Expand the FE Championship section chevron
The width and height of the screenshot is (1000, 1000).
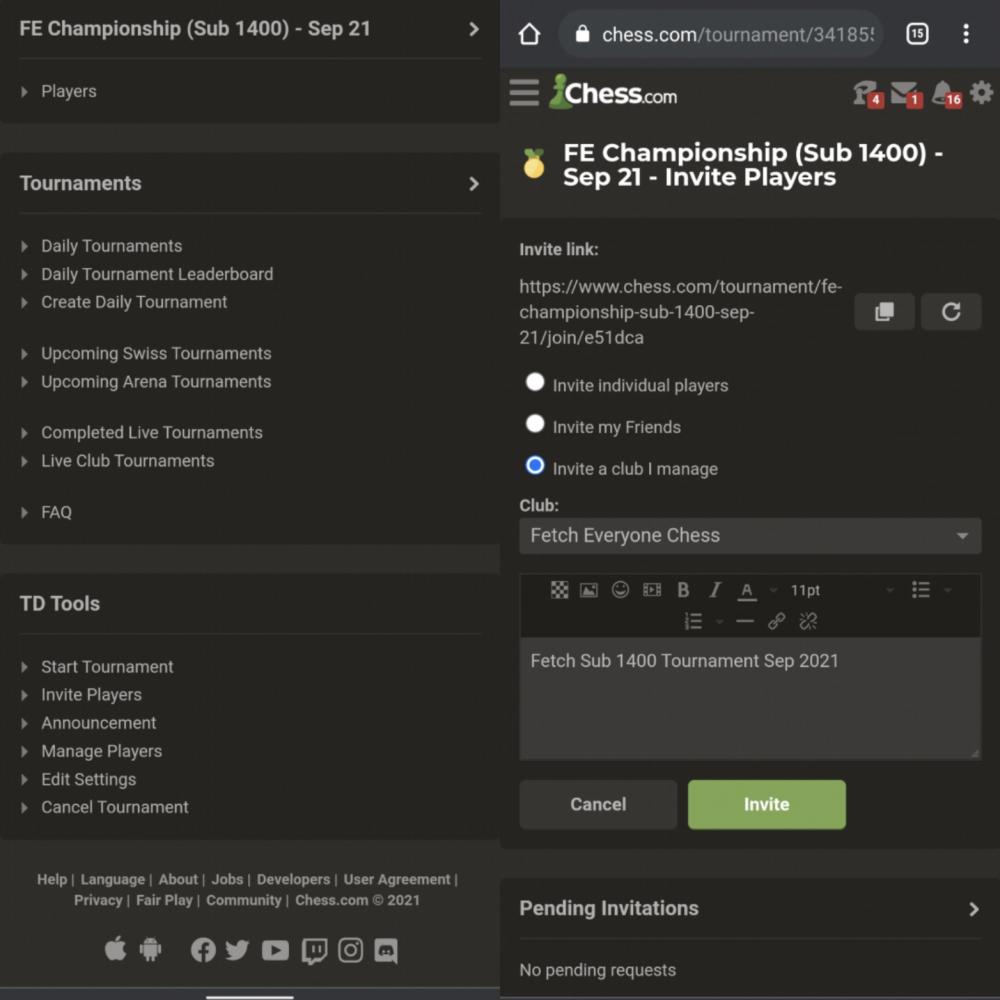click(473, 29)
